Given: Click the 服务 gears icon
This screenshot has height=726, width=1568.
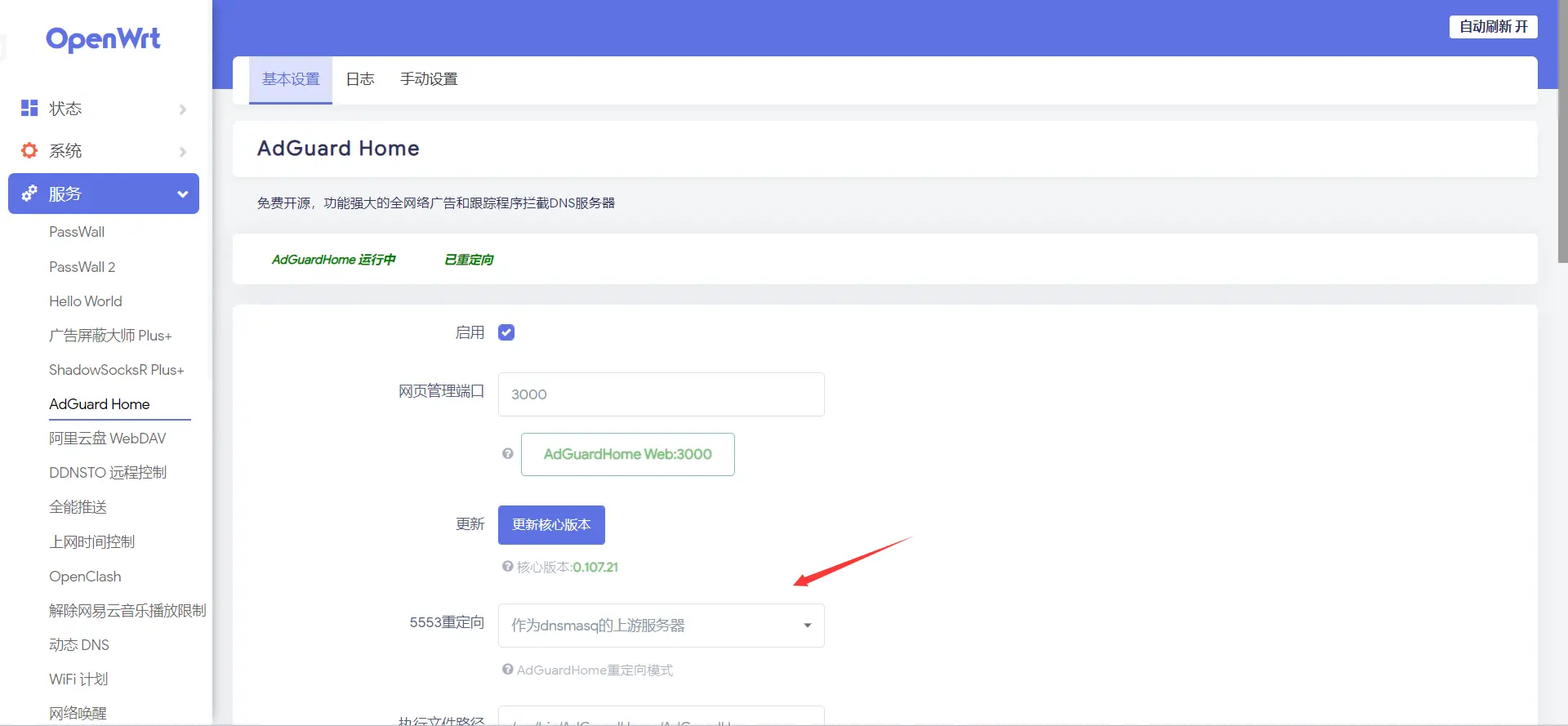Looking at the screenshot, I should coord(29,194).
